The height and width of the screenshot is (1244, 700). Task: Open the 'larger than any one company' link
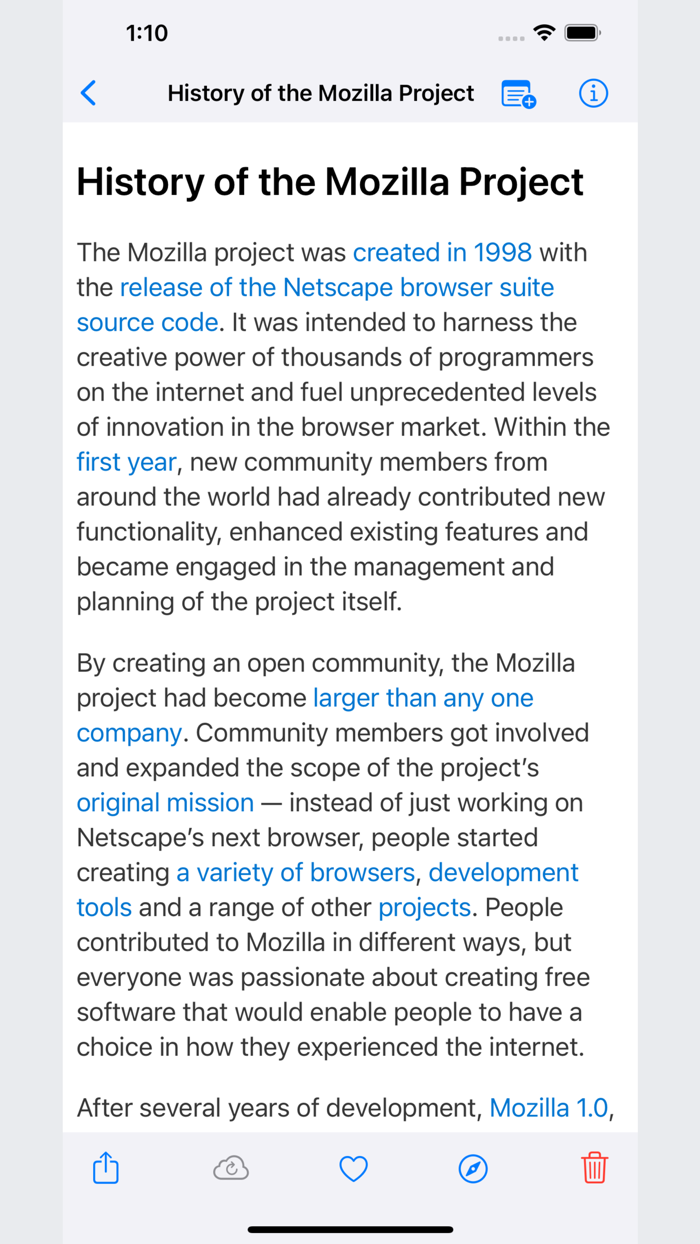pos(423,697)
